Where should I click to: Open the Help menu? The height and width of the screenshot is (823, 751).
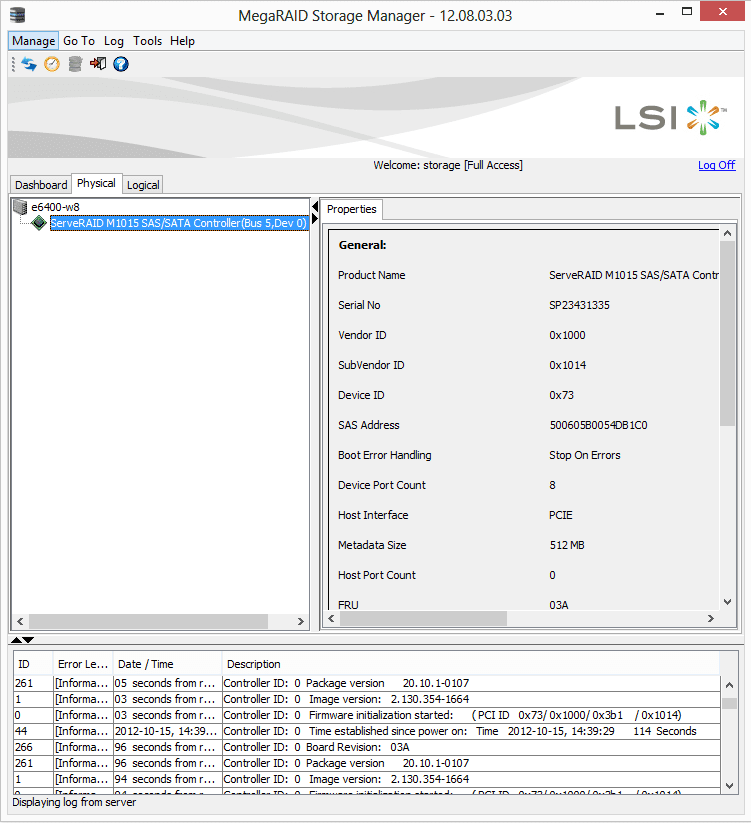pos(183,41)
